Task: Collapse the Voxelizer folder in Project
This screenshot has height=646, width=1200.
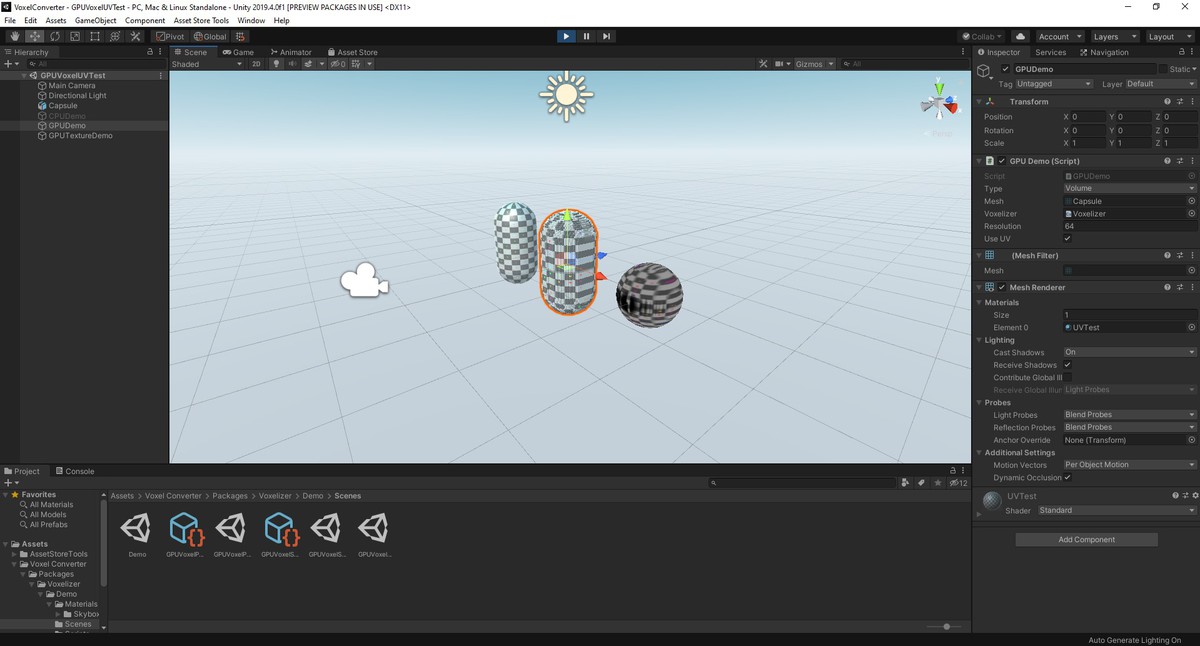Action: point(31,583)
